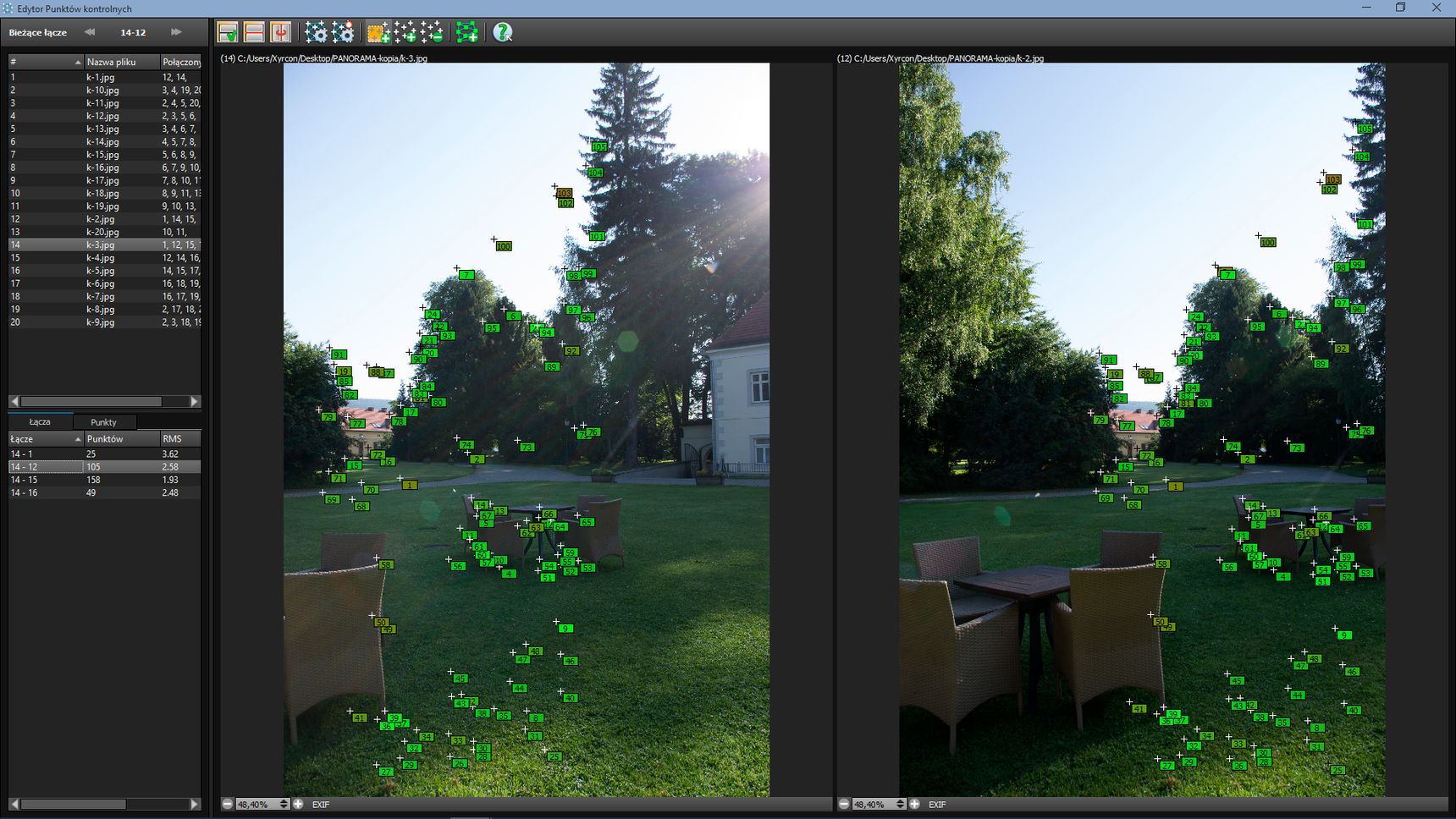1456x819 pixels.
Task: Click control point 9 in left image
Action: [565, 628]
